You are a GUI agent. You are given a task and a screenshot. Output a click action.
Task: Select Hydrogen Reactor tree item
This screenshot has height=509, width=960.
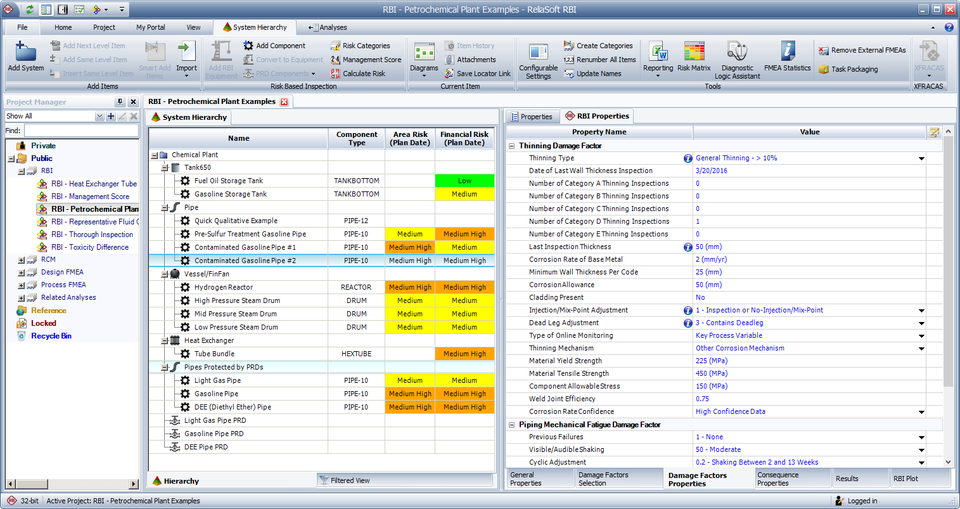tap(223, 287)
